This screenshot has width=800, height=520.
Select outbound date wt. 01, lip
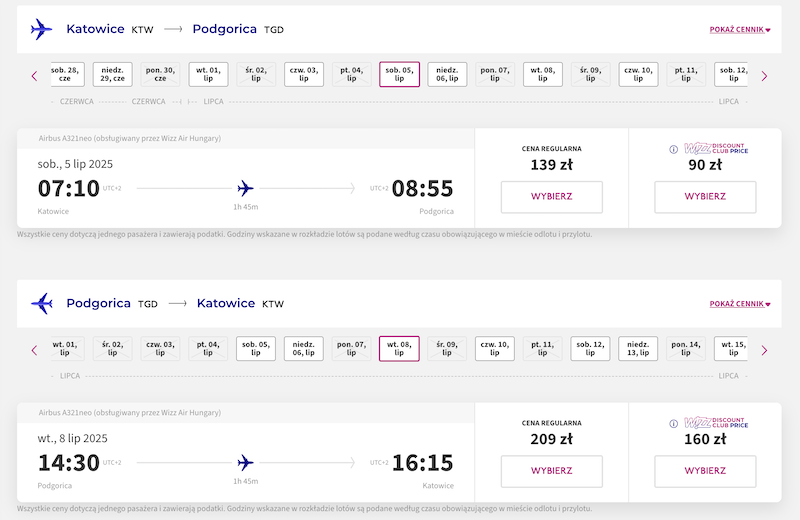tap(208, 75)
